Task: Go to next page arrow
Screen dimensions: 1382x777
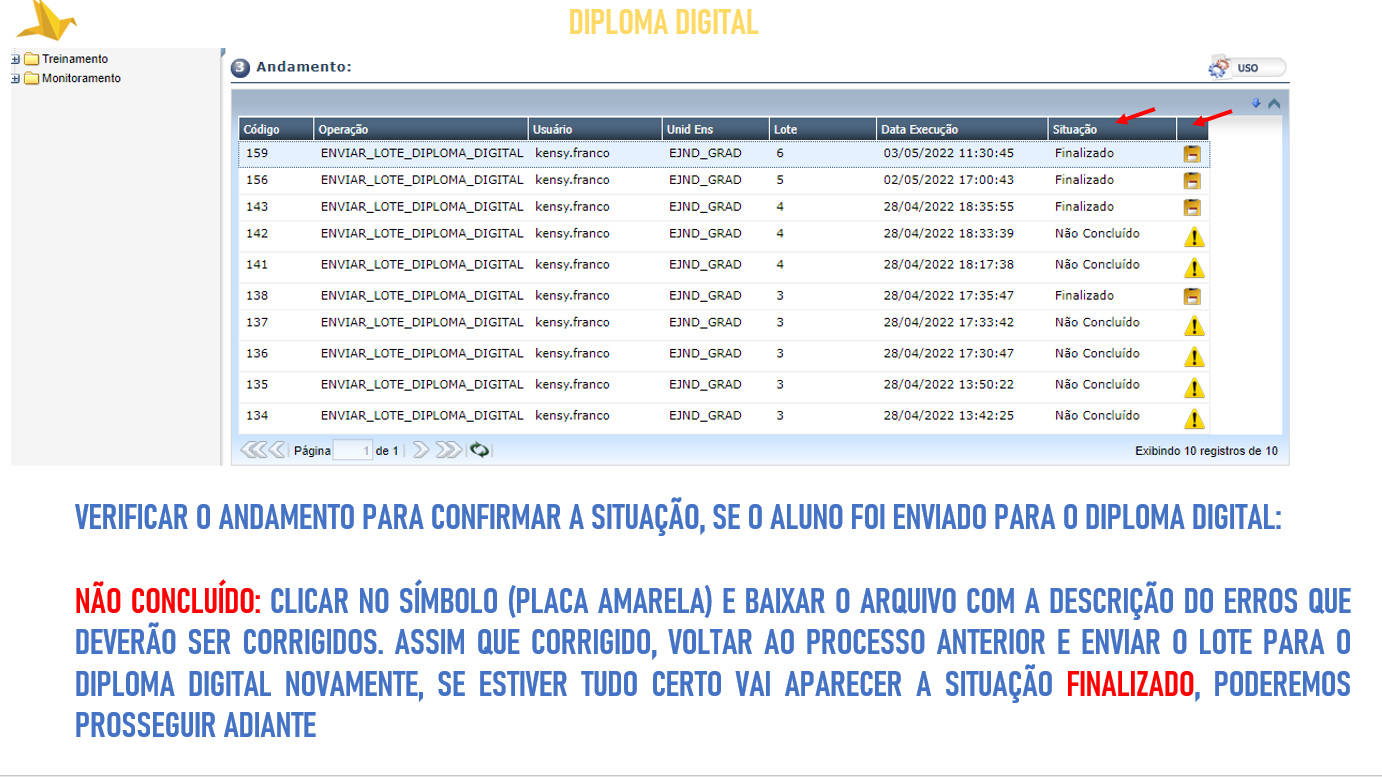Action: pos(421,451)
